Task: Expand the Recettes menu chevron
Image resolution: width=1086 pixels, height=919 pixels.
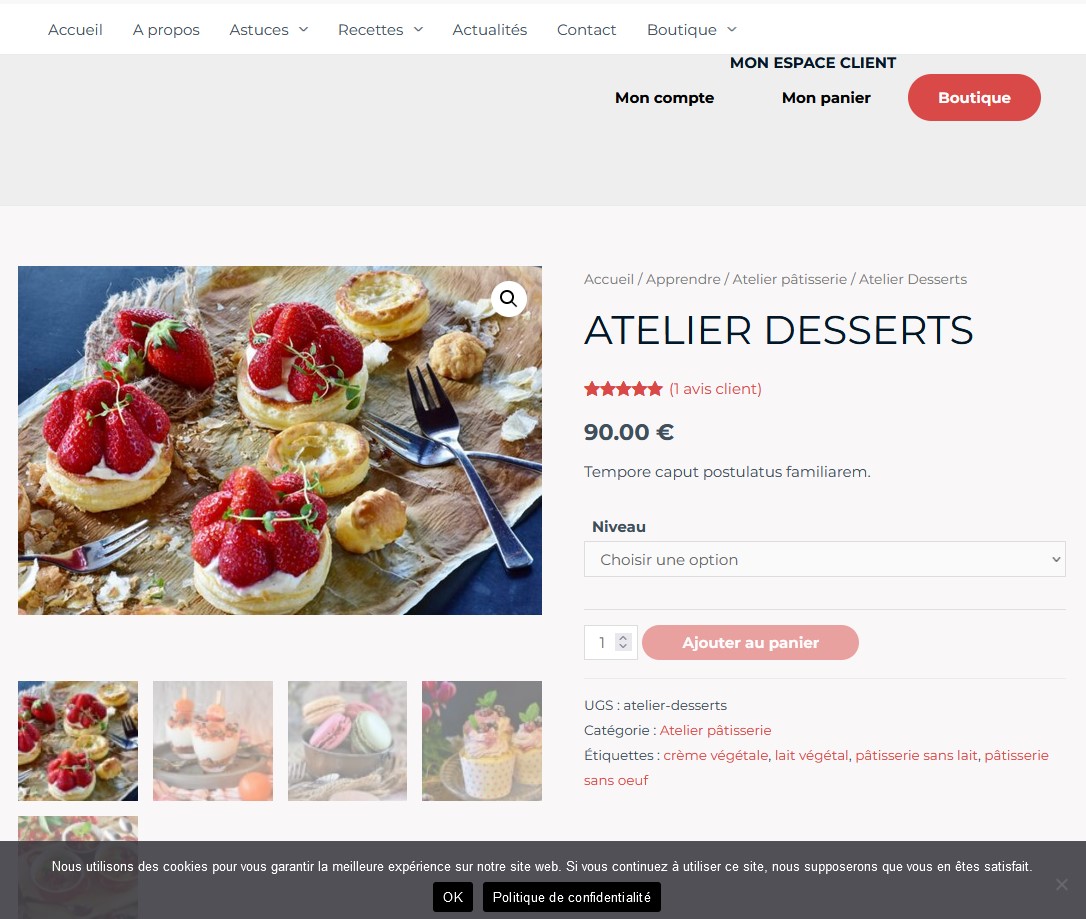Action: (x=418, y=29)
